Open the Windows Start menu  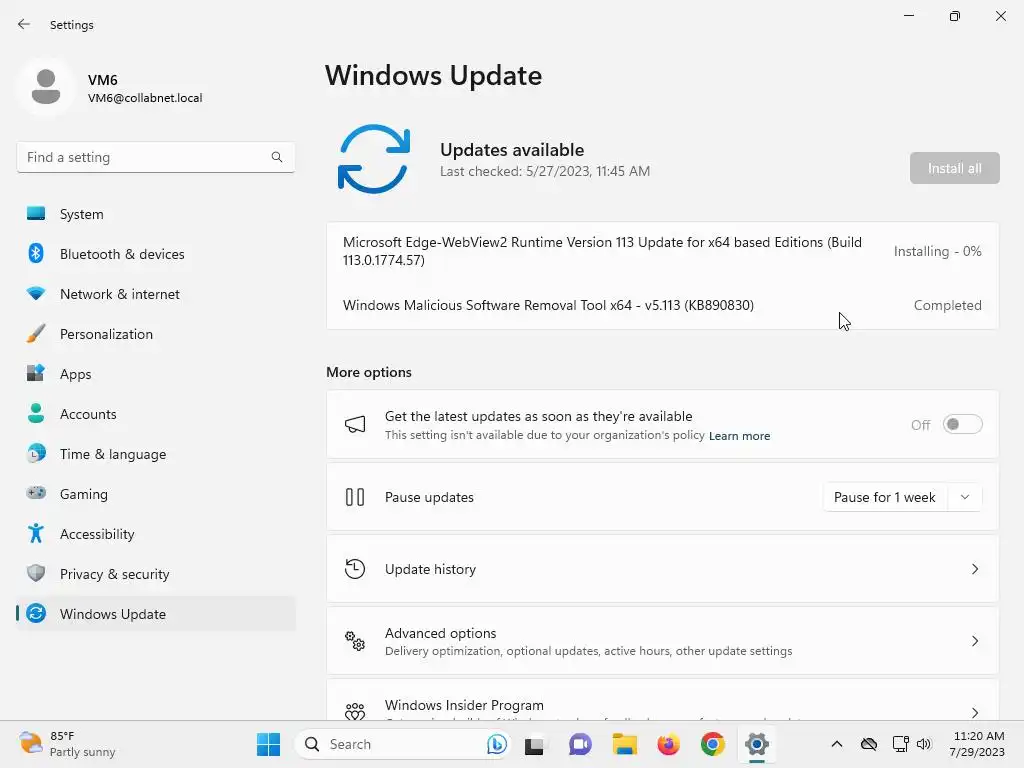(x=268, y=744)
